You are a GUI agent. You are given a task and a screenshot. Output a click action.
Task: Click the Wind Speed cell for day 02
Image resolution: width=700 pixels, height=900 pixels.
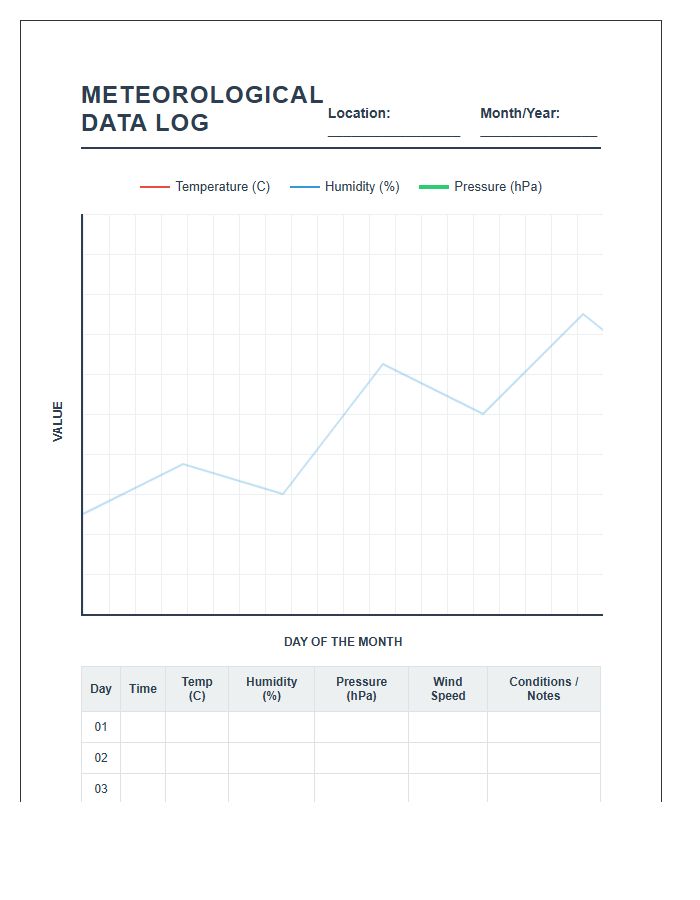pyautogui.click(x=448, y=758)
